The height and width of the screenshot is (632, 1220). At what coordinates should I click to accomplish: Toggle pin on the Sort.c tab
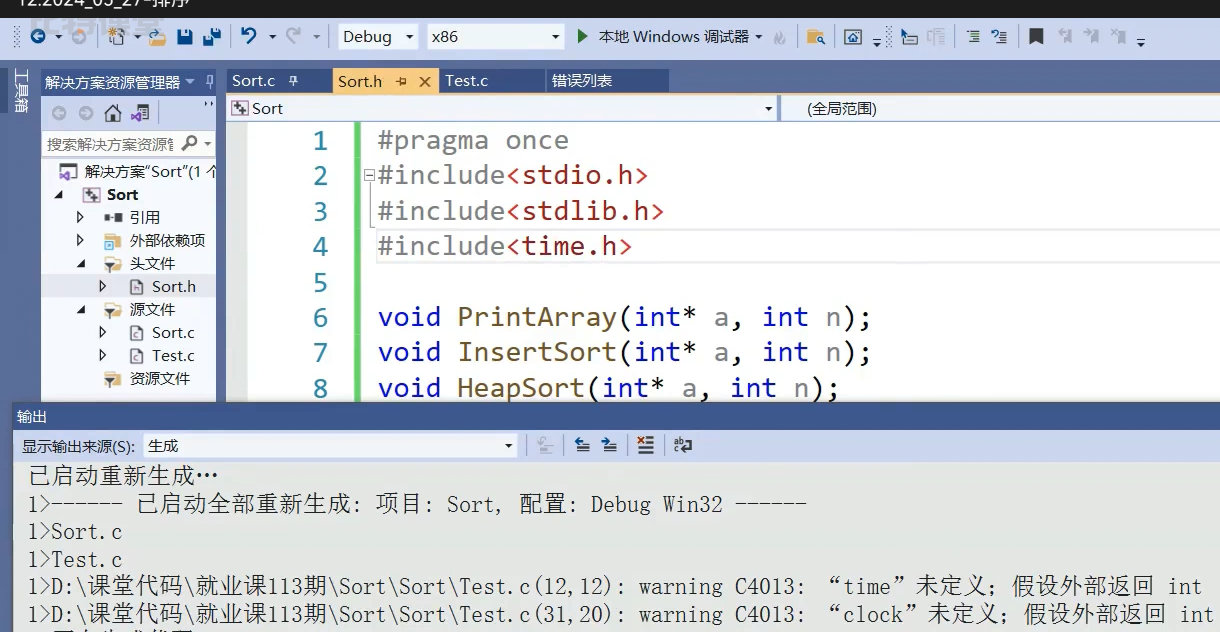293,81
